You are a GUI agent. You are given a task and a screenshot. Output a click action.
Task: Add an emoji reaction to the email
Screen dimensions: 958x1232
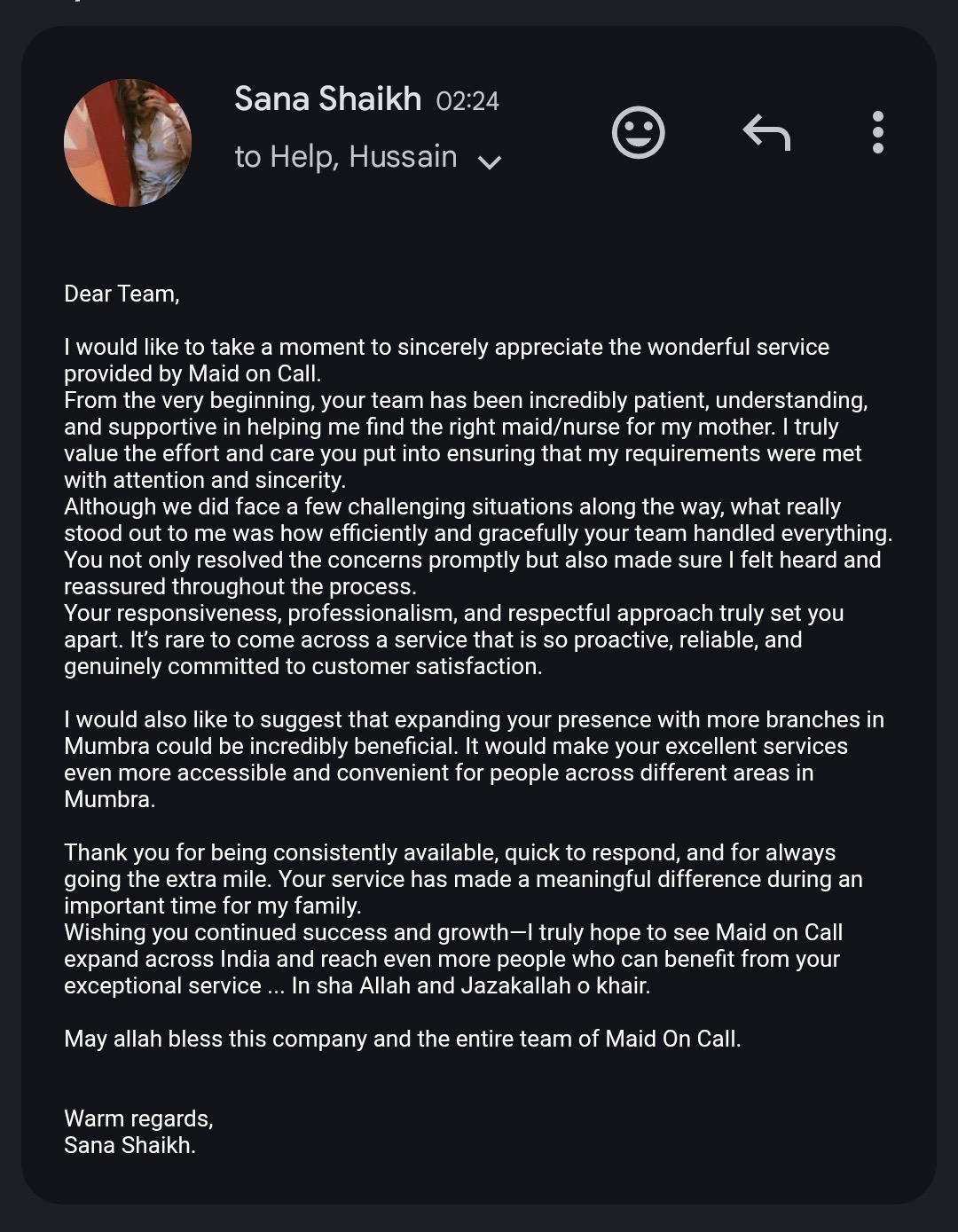coord(638,133)
